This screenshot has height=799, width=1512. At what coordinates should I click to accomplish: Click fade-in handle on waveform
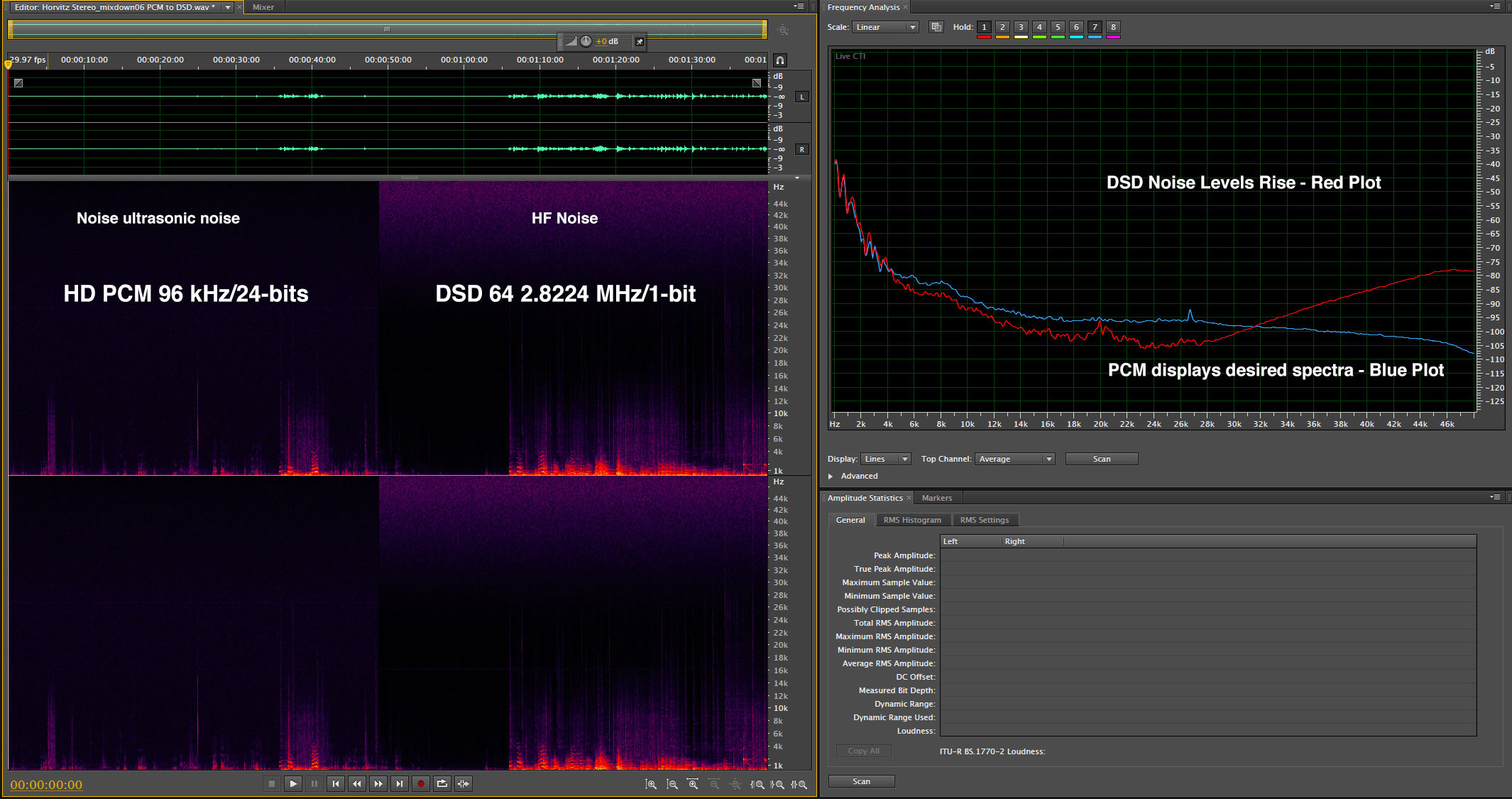click(18, 83)
